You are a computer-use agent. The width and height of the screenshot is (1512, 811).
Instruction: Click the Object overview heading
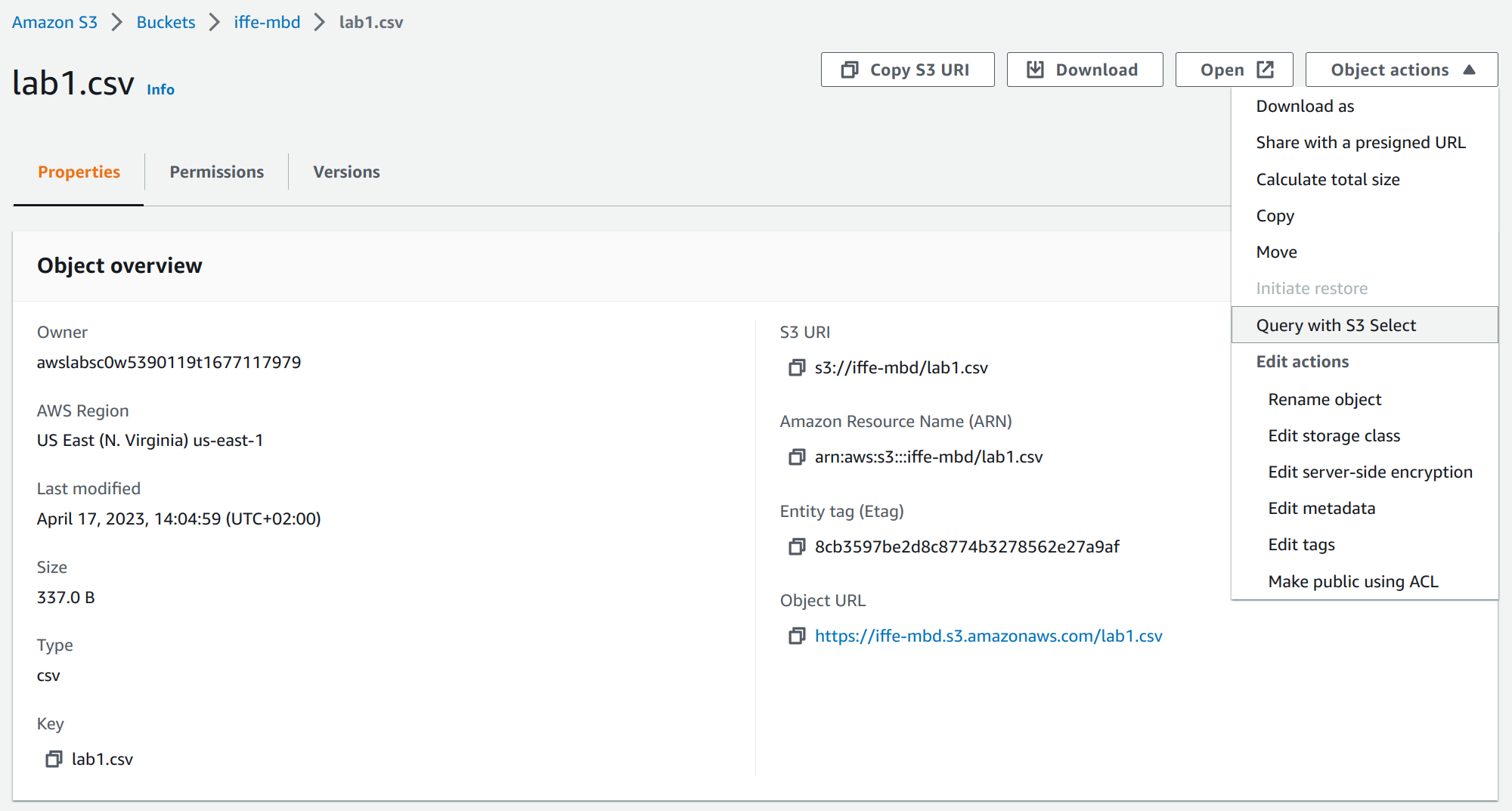point(119,265)
